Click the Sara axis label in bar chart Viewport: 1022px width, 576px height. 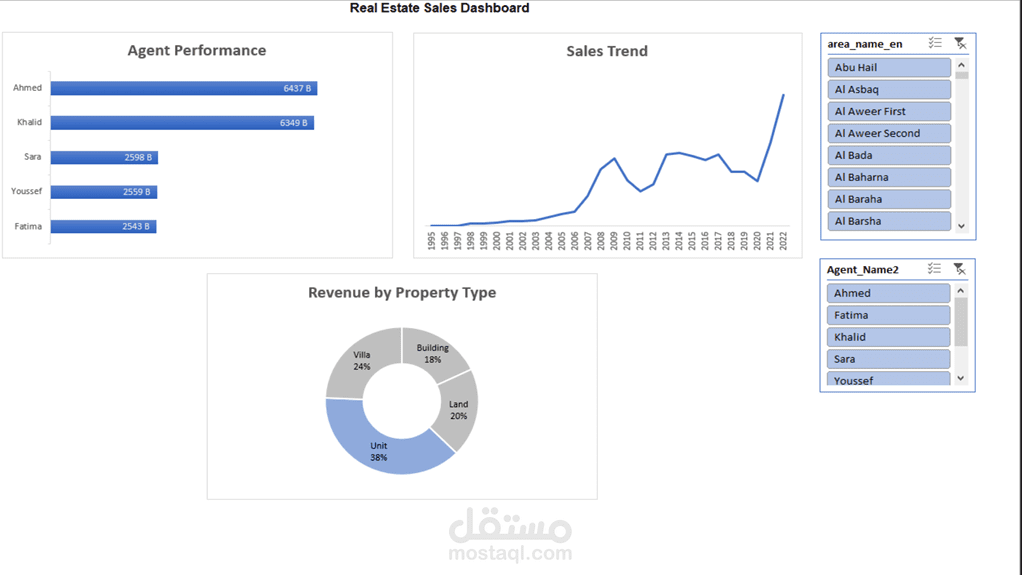pyautogui.click(x=33, y=156)
